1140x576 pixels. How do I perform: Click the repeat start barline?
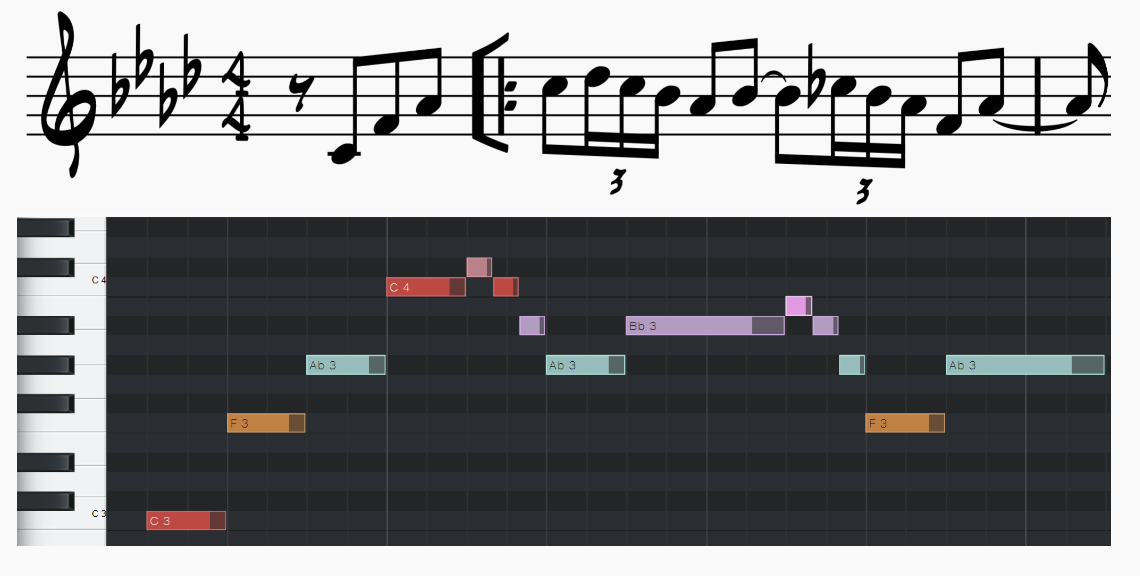click(x=492, y=93)
